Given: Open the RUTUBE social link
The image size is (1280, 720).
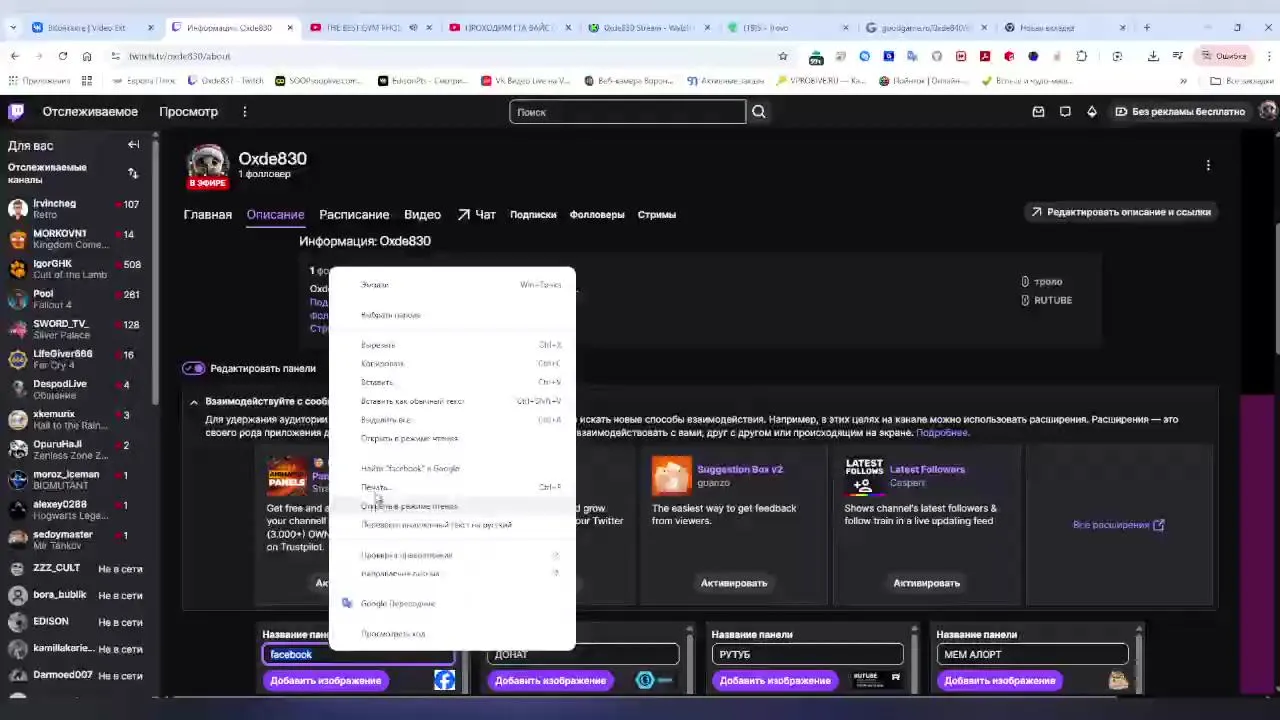Looking at the screenshot, I should [x=1047, y=300].
